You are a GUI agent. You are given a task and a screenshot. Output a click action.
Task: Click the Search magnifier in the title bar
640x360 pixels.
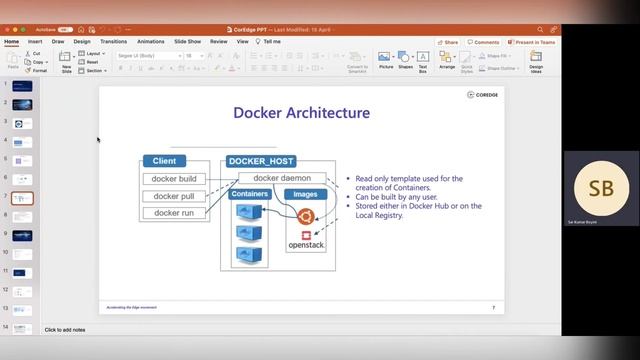(x=540, y=29)
